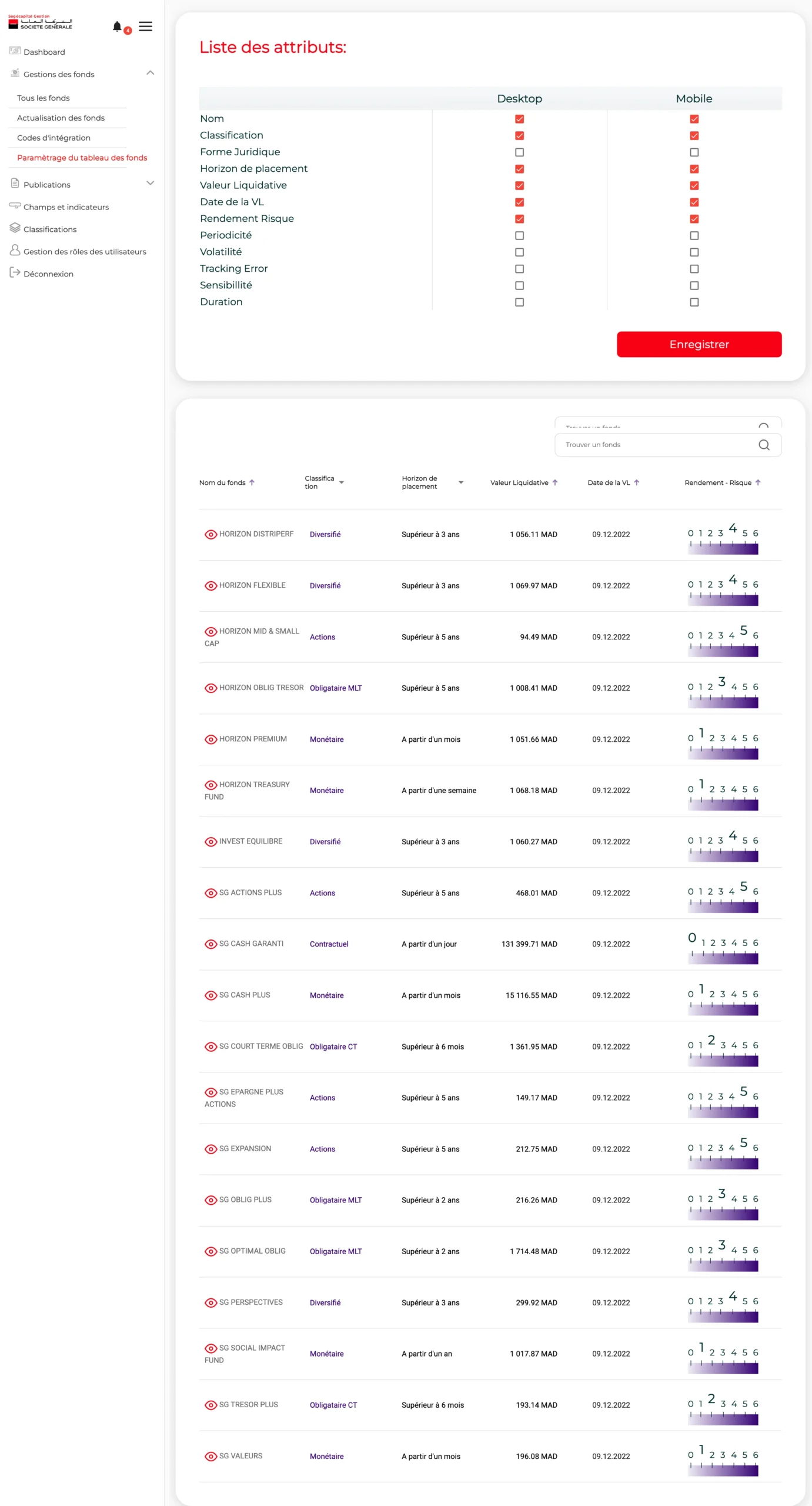Click value 131 399.71 MAD
Screen dimensions: 812x1506
pos(529,944)
